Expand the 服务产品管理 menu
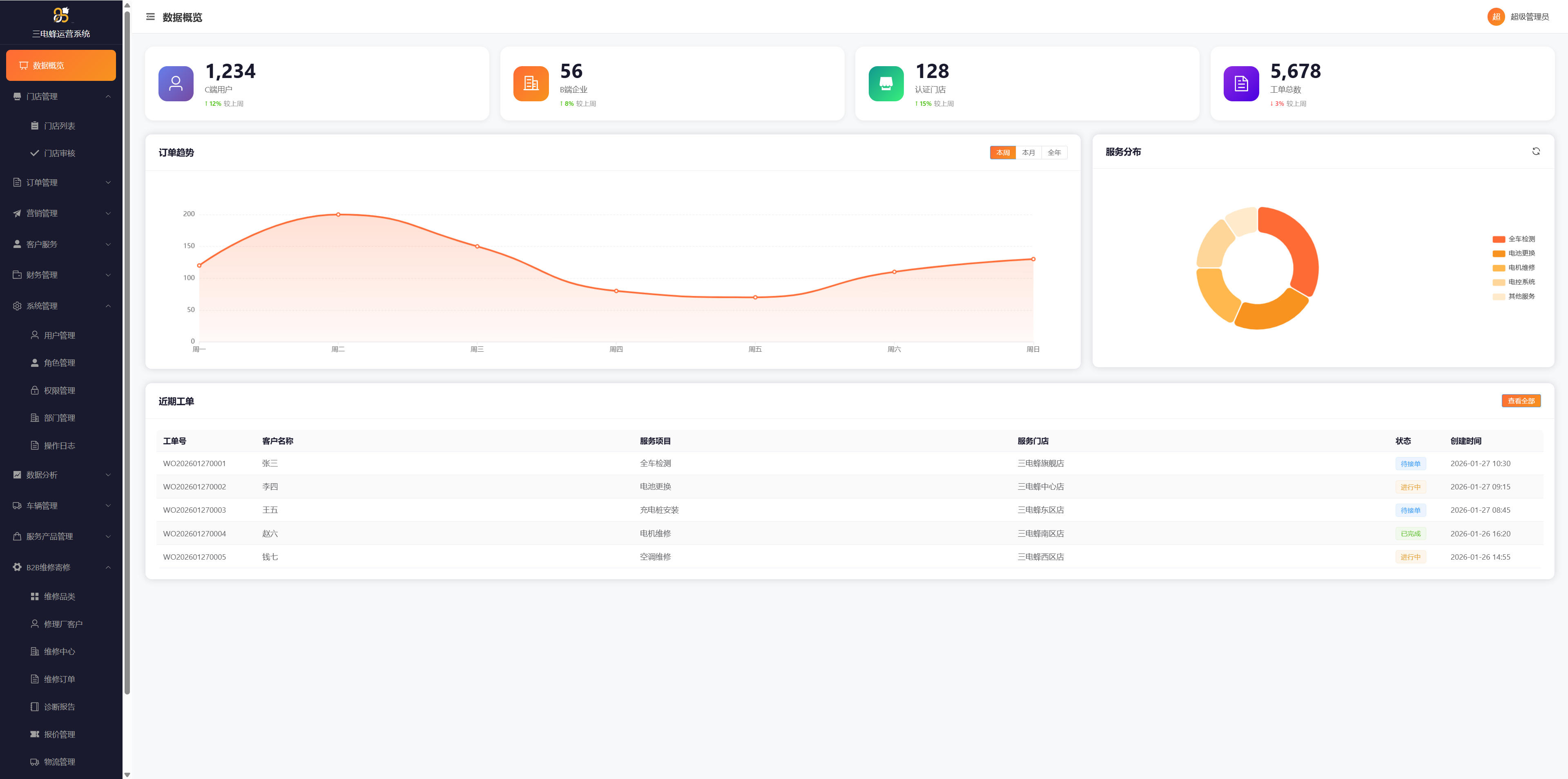The height and width of the screenshot is (779, 1568). (61, 536)
